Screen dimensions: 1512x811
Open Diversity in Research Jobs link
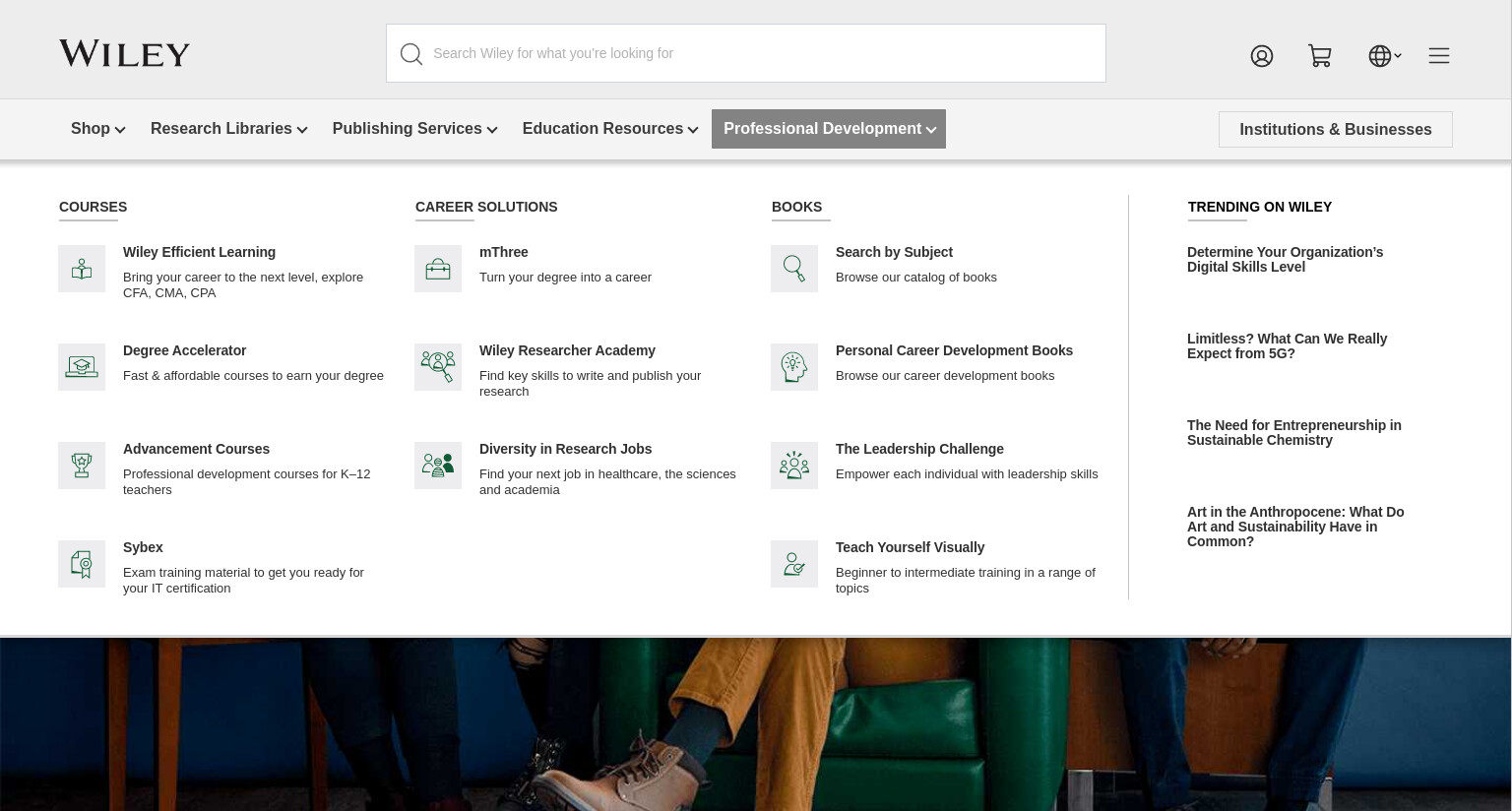[x=565, y=450]
